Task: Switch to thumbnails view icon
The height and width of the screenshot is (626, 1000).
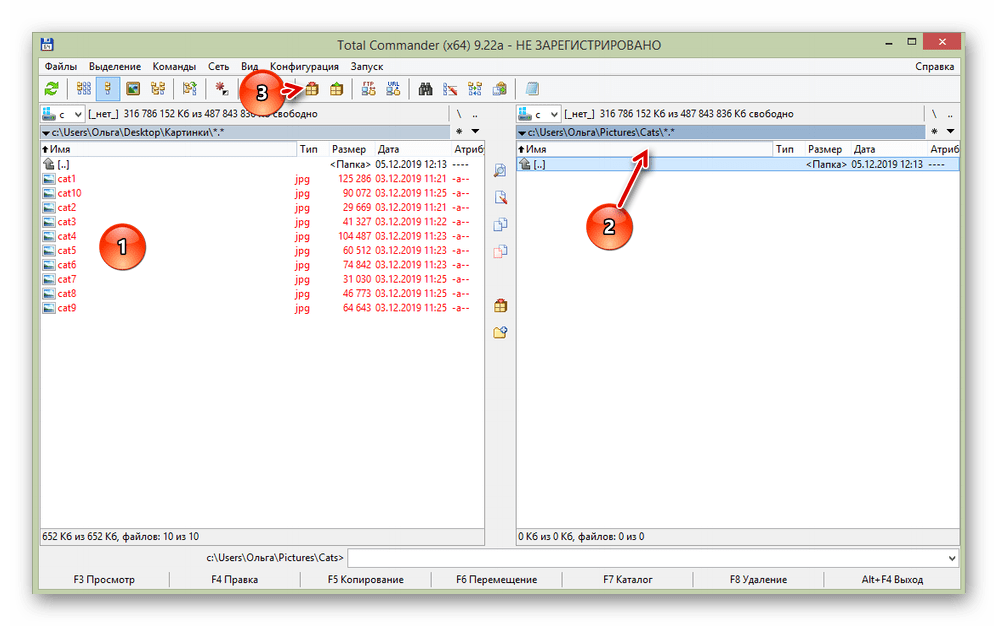Action: click(133, 89)
